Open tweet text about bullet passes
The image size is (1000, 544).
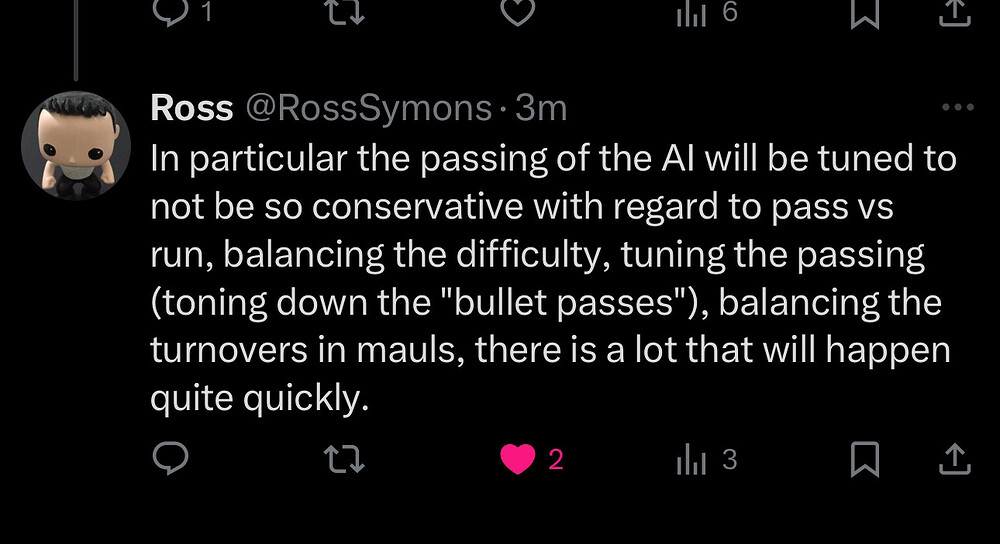[553, 278]
